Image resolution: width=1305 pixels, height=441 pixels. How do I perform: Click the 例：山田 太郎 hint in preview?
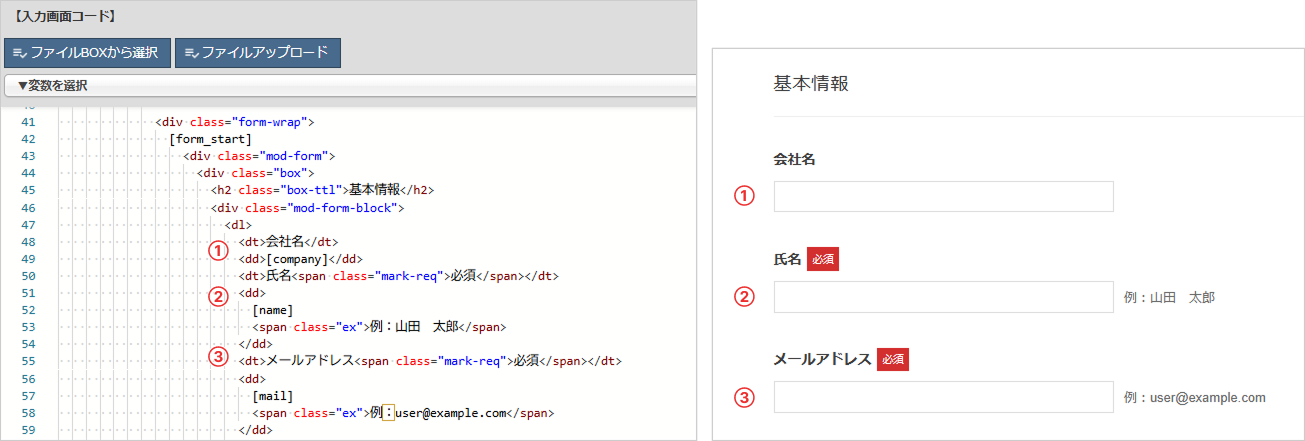click(1169, 298)
